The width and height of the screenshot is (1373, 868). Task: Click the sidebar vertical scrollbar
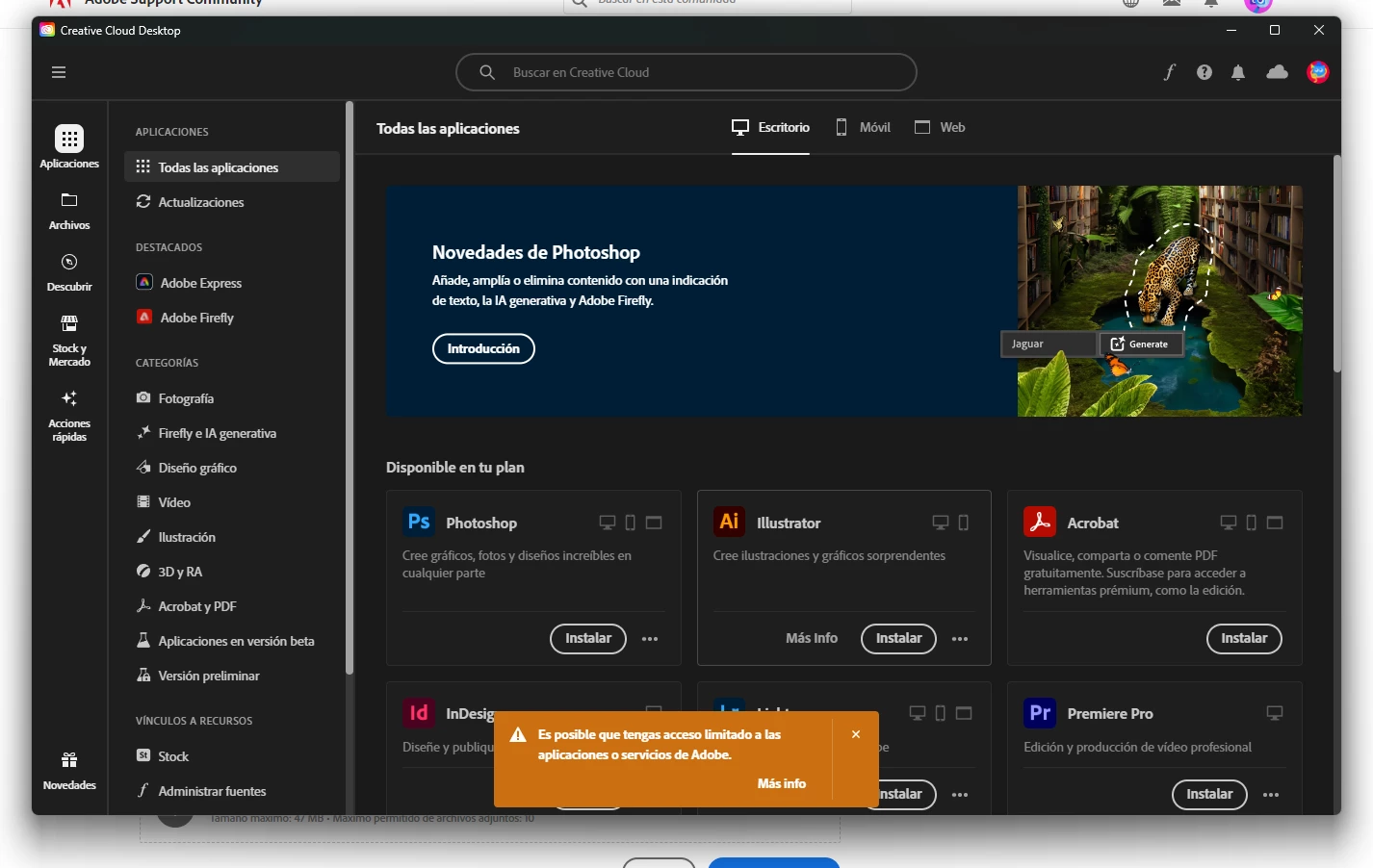point(350,387)
